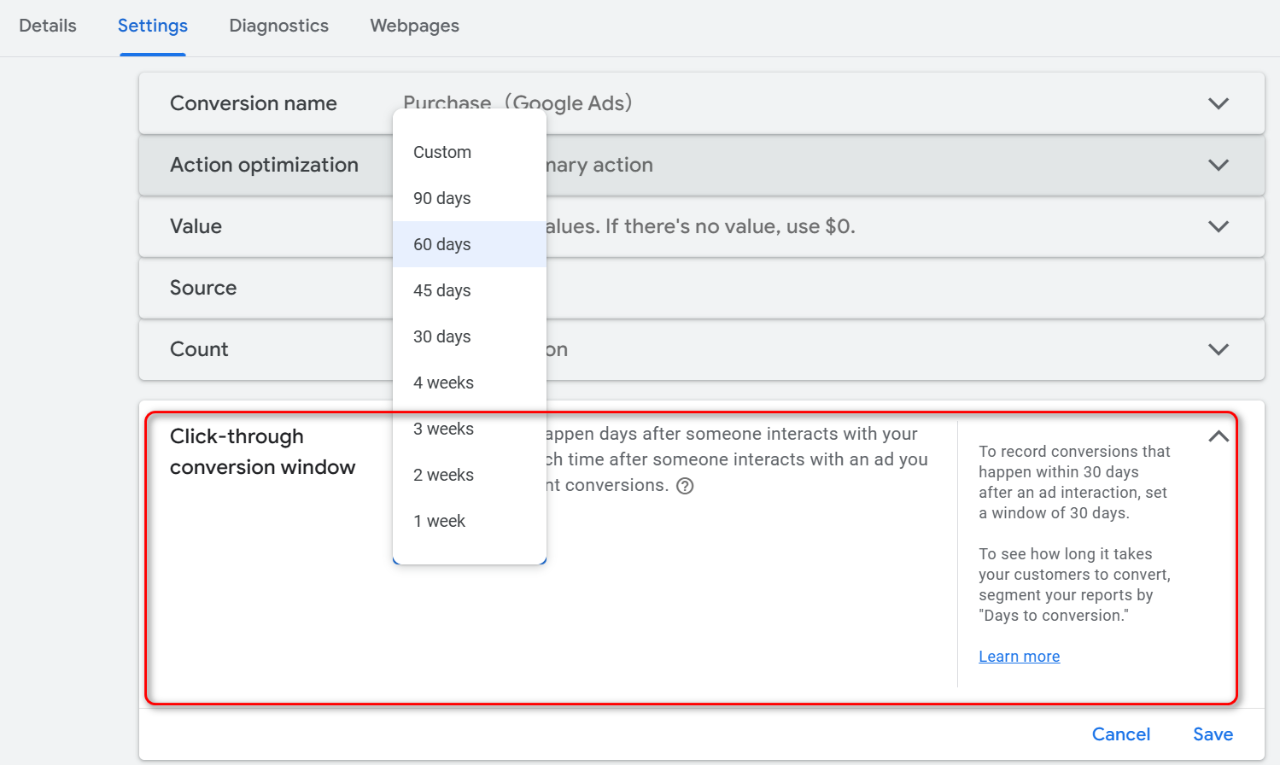Select 45 days from the list
This screenshot has height=765, width=1280.
(442, 290)
